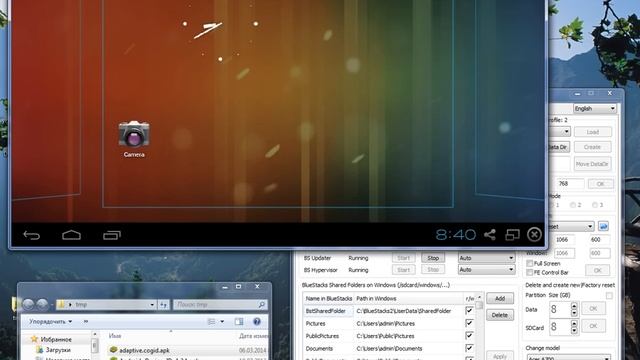Tap the Android home navigation icon

coord(71,235)
